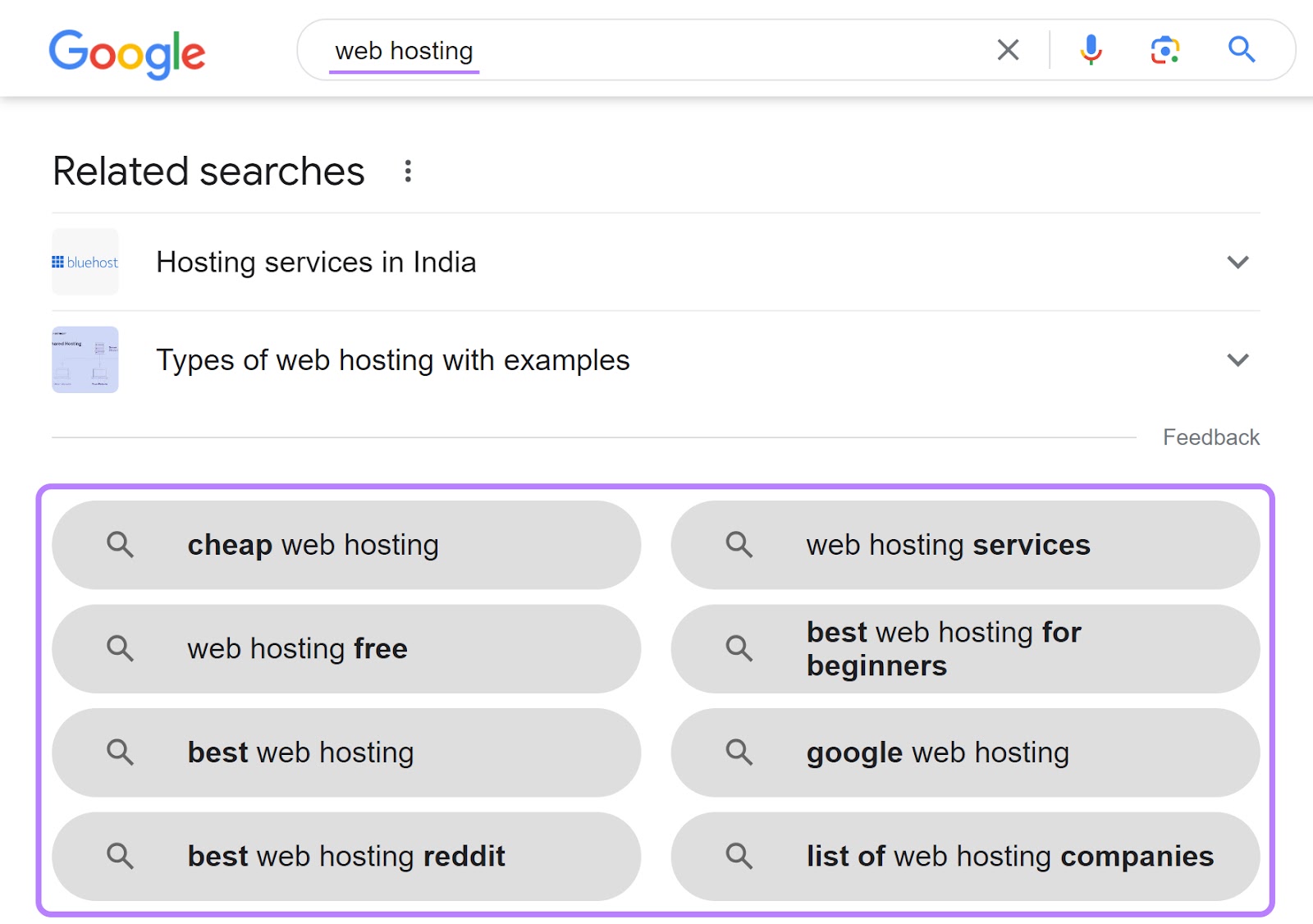Click the Feedback link
The width and height of the screenshot is (1313, 924).
tap(1211, 437)
